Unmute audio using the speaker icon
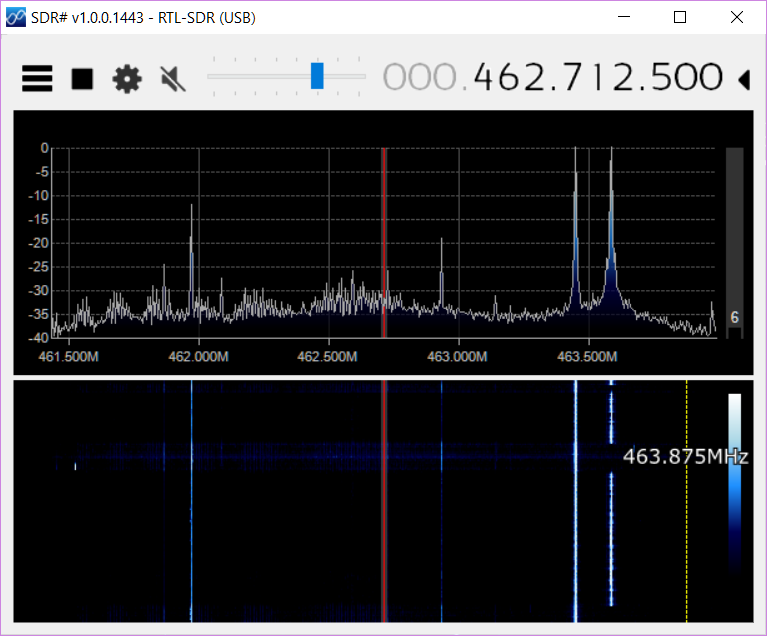 click(173, 78)
